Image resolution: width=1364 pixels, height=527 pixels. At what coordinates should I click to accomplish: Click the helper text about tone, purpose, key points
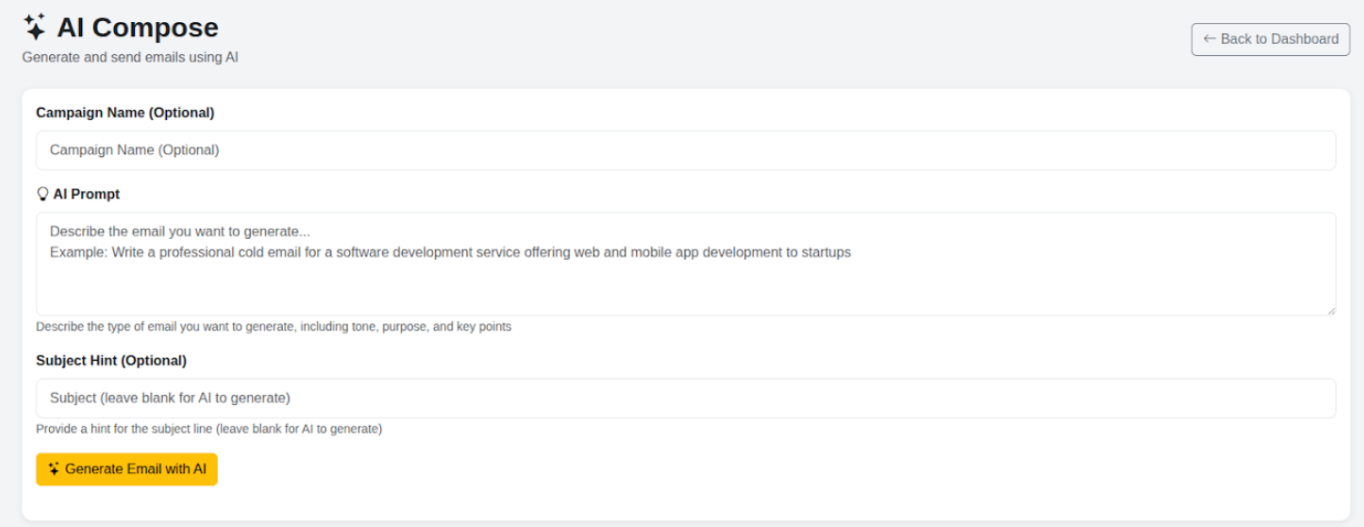[x=273, y=327]
